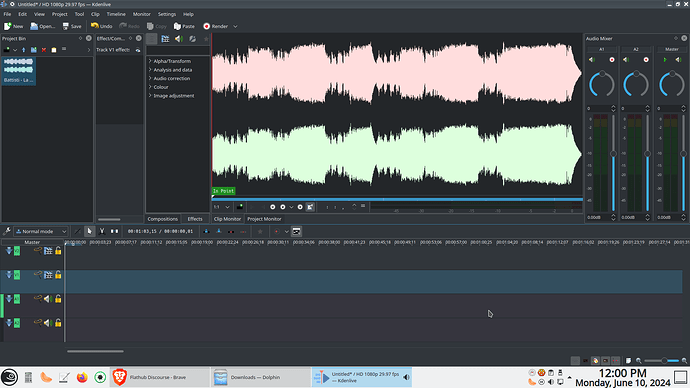Delete clip with red X in Project Bin
Viewport: 690px width, 388px height.
44,50
